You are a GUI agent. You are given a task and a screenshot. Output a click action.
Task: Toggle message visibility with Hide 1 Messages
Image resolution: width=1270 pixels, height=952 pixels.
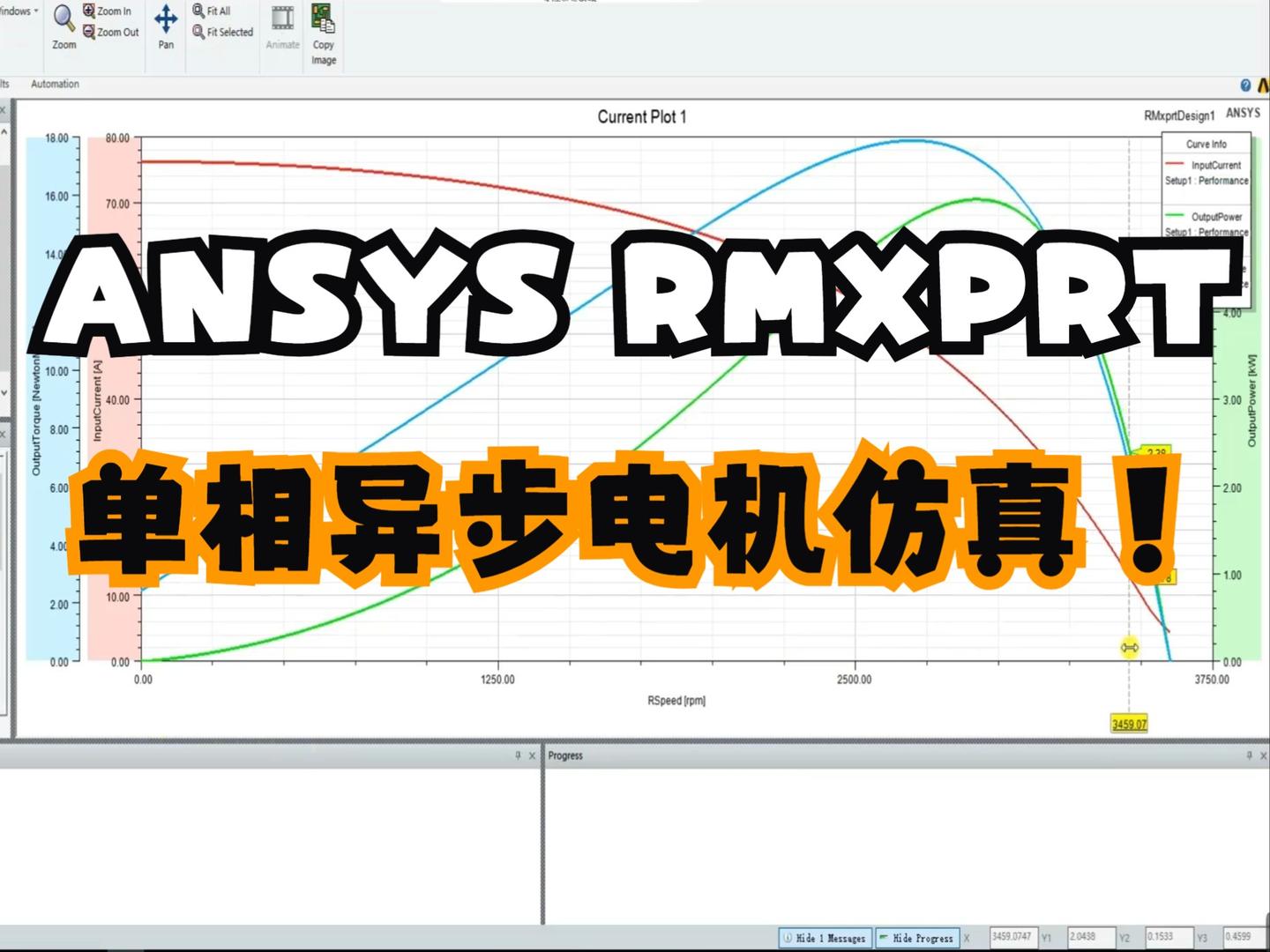tap(824, 938)
